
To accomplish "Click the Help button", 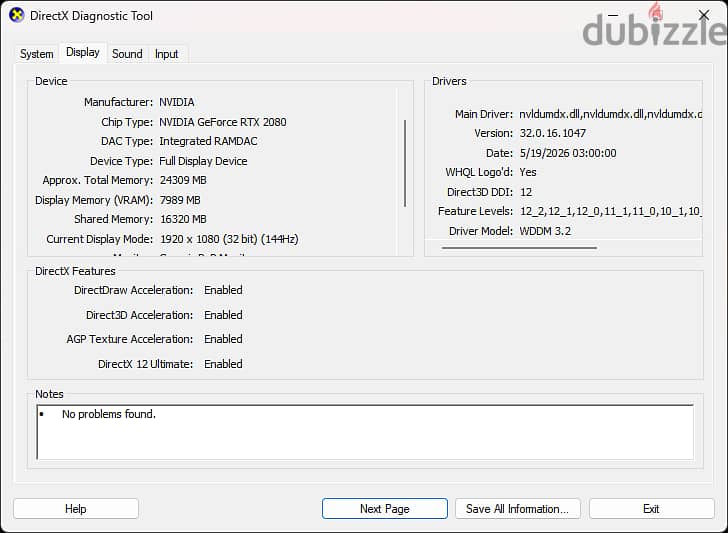I will [x=76, y=509].
